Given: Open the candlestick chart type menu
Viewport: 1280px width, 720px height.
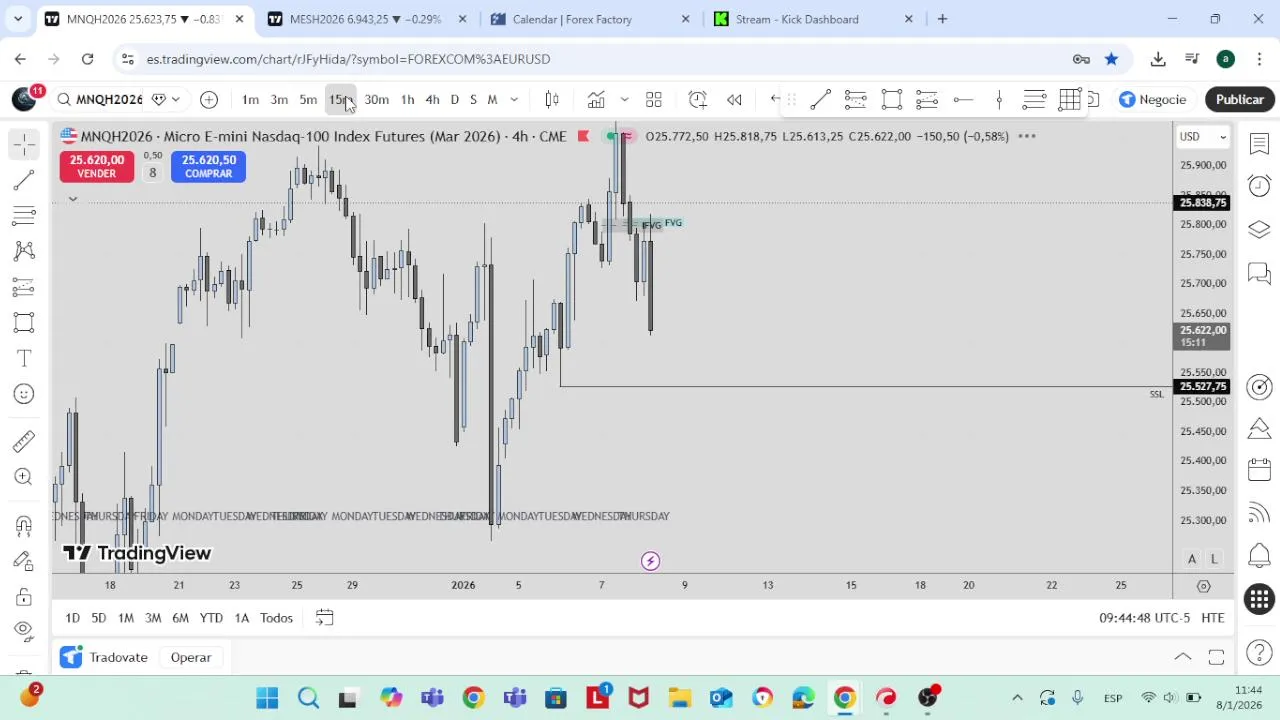Looking at the screenshot, I should pos(552,99).
